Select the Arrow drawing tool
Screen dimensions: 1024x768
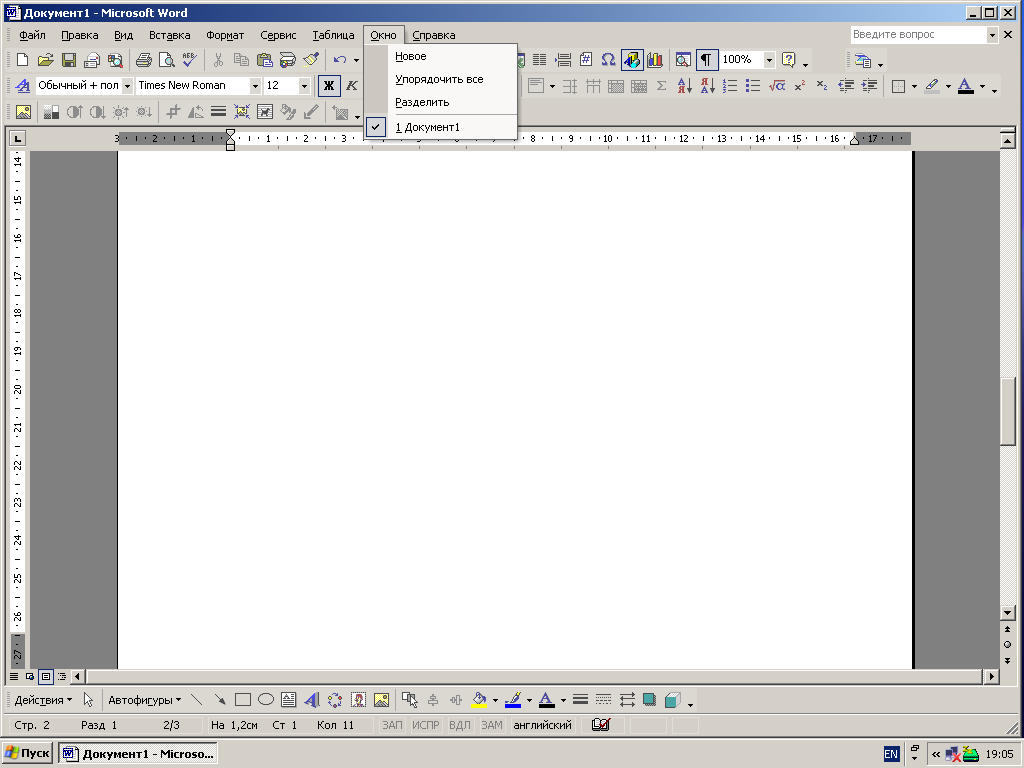220,700
